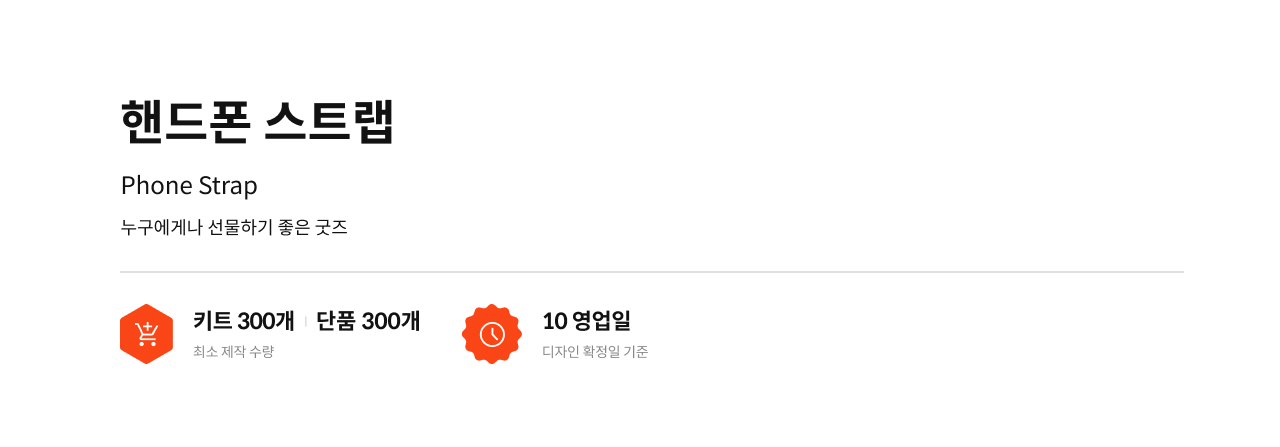Screen dimensions: 1280x447
Task: Select the word 스트랩 in the heading
Action: (330, 122)
